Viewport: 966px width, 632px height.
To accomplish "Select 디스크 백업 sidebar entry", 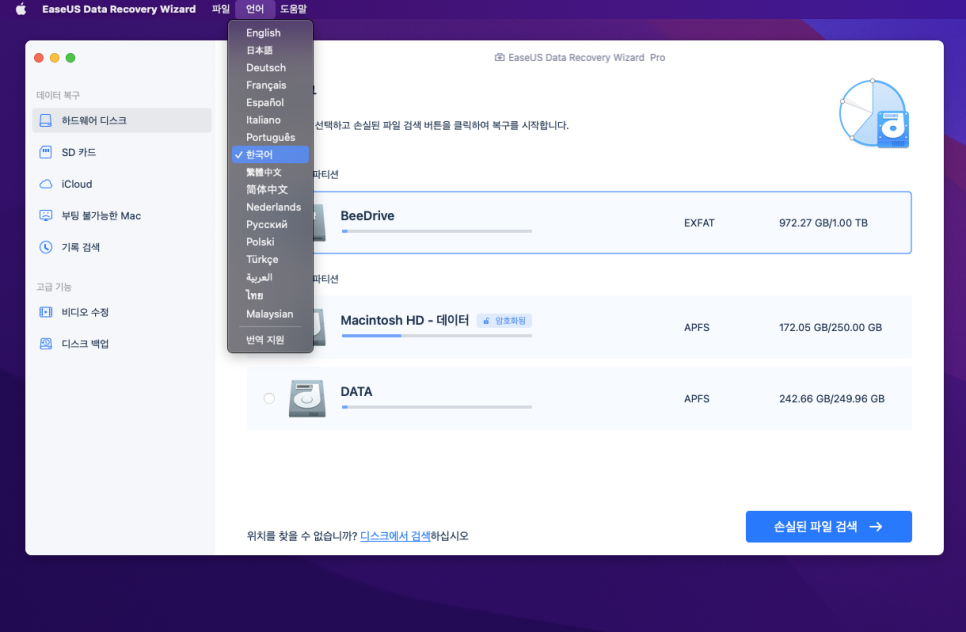I will pyautogui.click(x=85, y=344).
